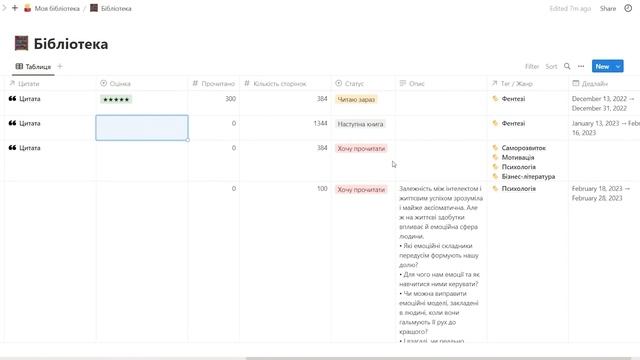This screenshot has width=640, height=360.
Task: Open page history clock icon
Action: (x=628, y=8)
